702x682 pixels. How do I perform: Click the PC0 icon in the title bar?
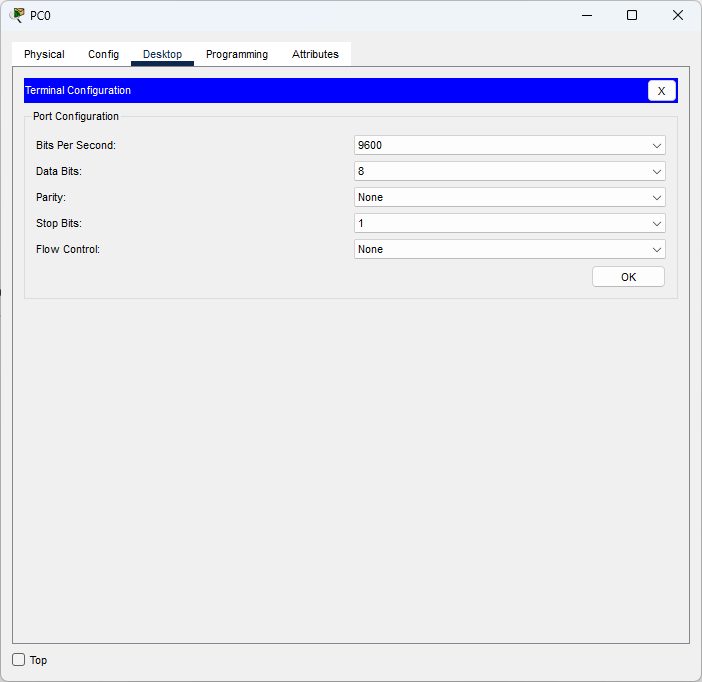[x=18, y=15]
